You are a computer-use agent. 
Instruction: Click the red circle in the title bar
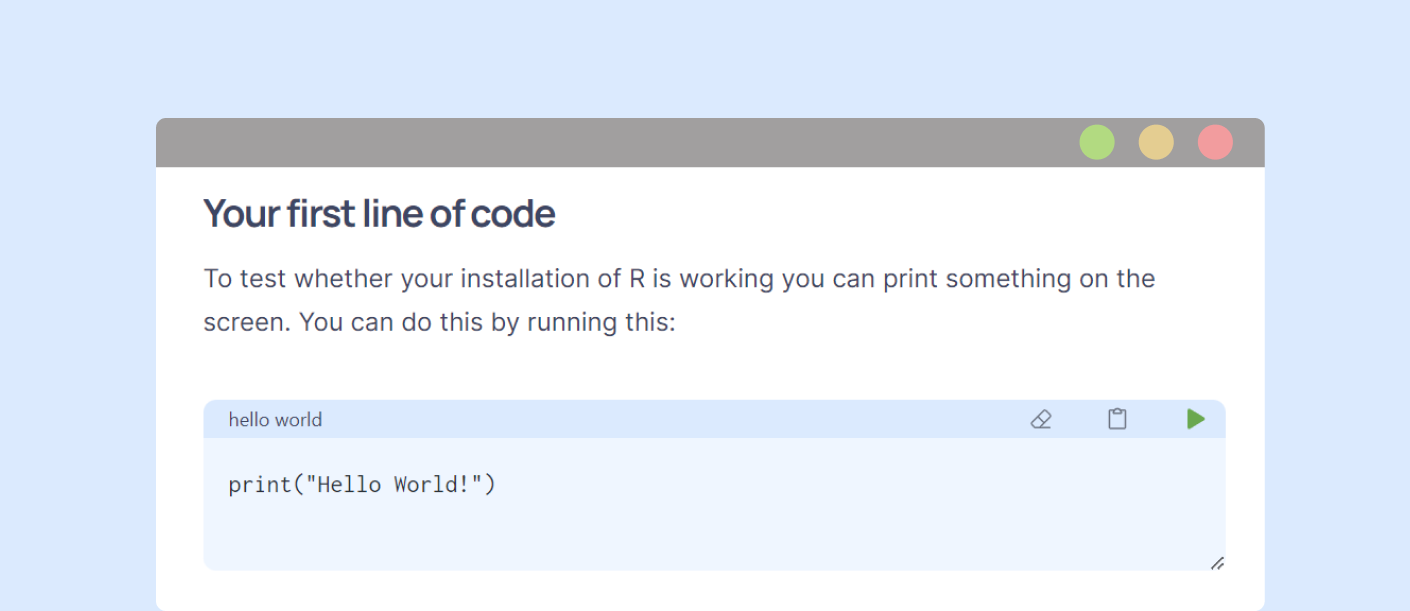tap(1215, 142)
